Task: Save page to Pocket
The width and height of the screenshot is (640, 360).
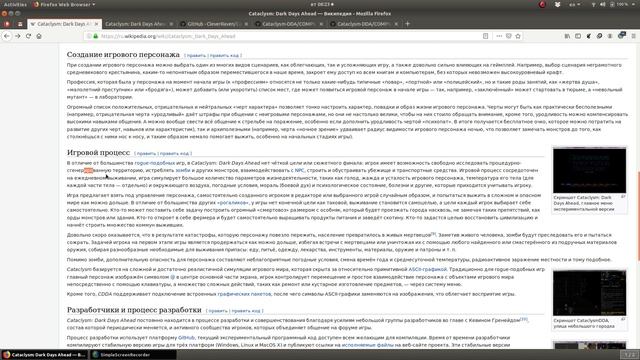Action: pos(509,36)
